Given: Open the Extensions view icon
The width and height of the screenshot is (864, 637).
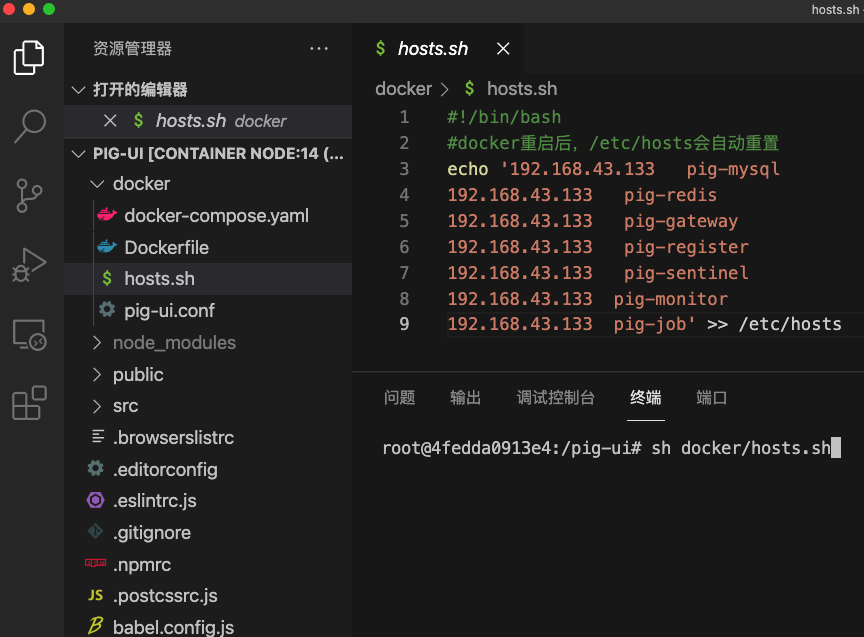Looking at the screenshot, I should tap(29, 403).
